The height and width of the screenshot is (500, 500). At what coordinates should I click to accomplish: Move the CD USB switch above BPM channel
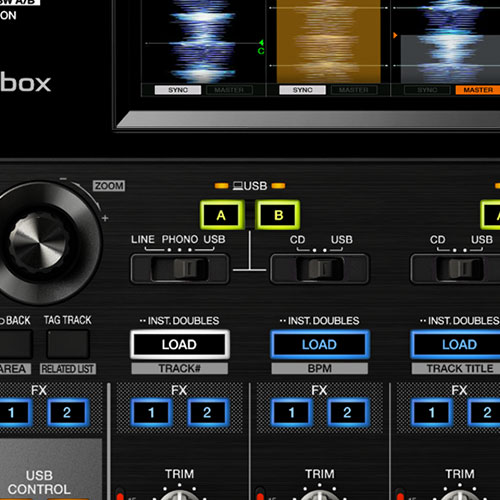[320, 269]
